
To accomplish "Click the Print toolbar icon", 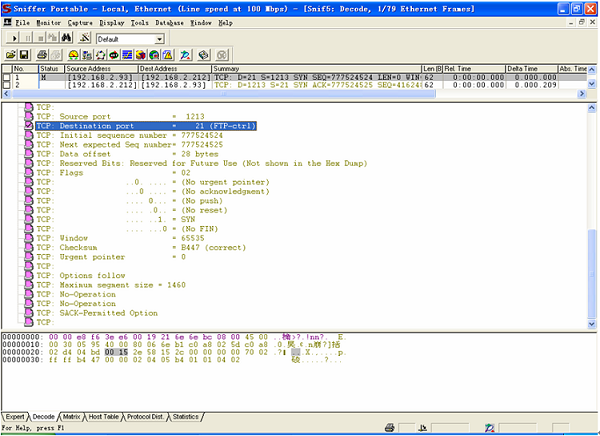I will 43,54.
